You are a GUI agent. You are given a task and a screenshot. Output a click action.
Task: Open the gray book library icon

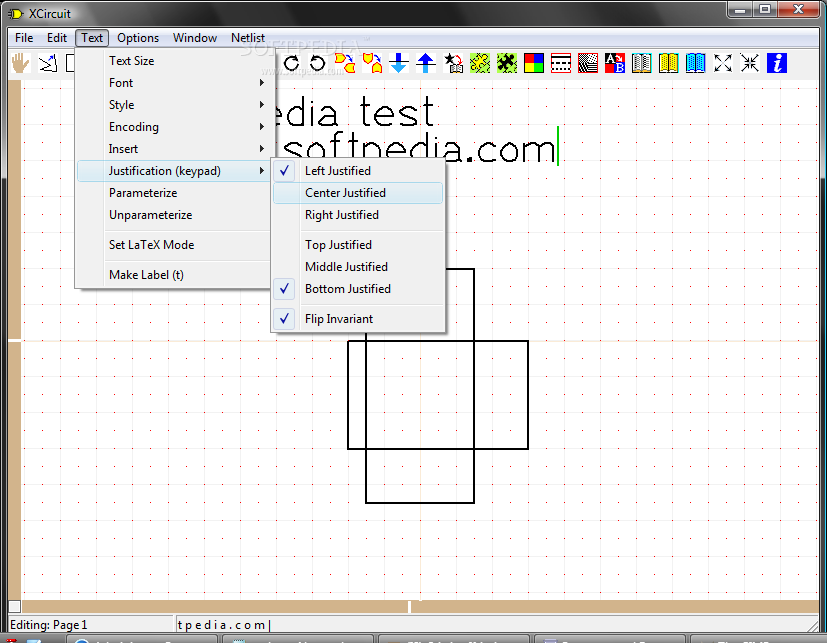click(x=641, y=63)
